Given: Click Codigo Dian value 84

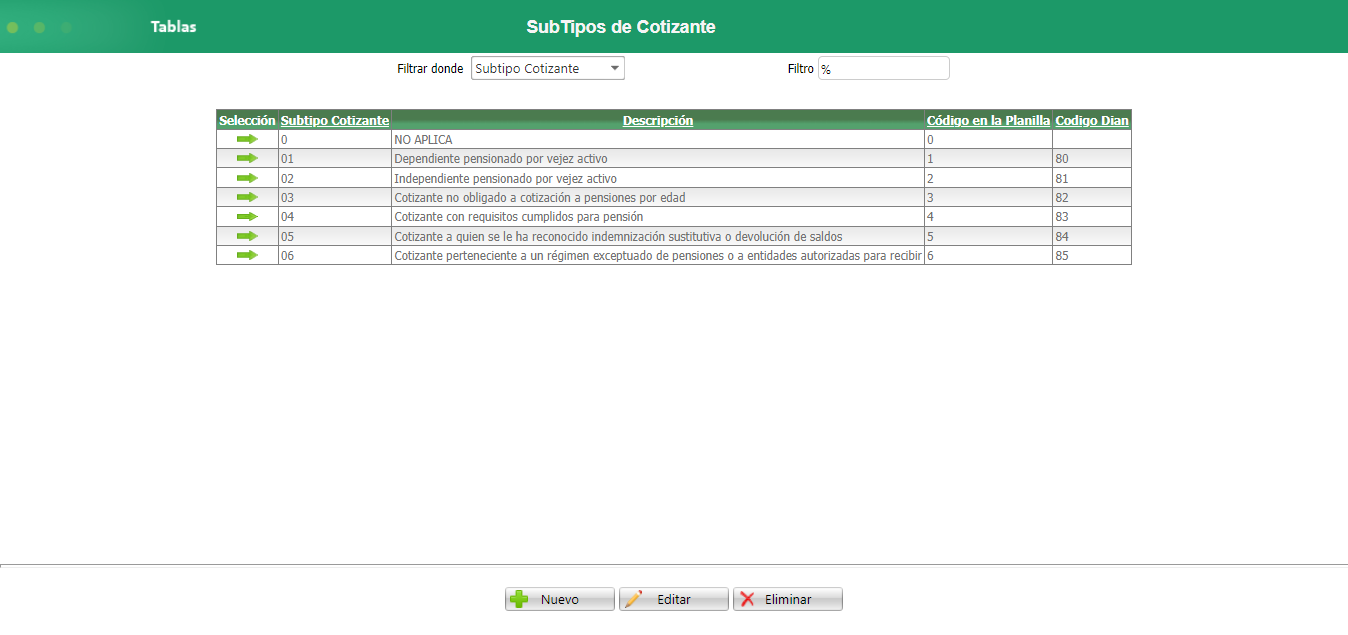Looking at the screenshot, I should coord(1062,237).
